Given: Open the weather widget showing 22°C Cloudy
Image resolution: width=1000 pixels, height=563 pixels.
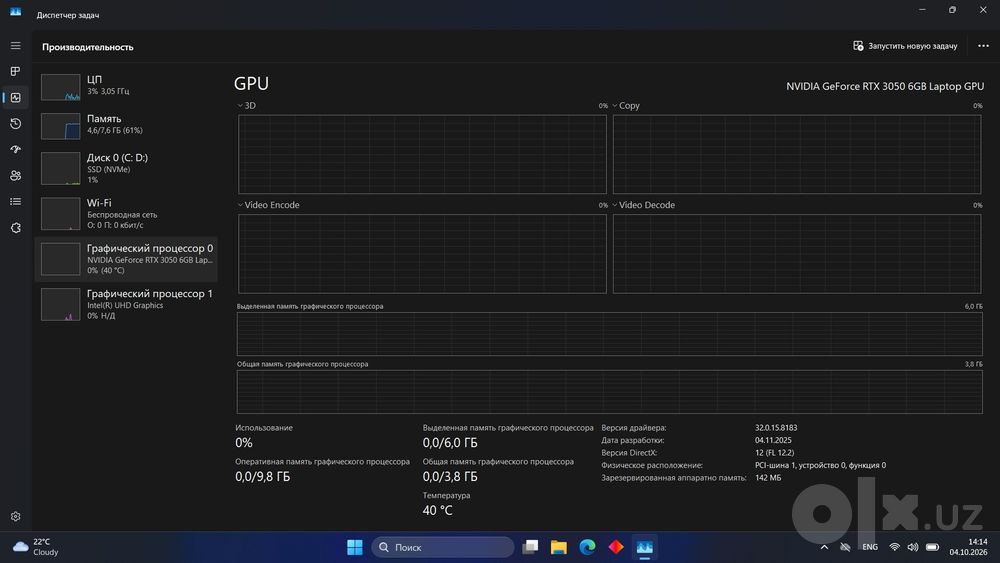Looking at the screenshot, I should pos(36,547).
